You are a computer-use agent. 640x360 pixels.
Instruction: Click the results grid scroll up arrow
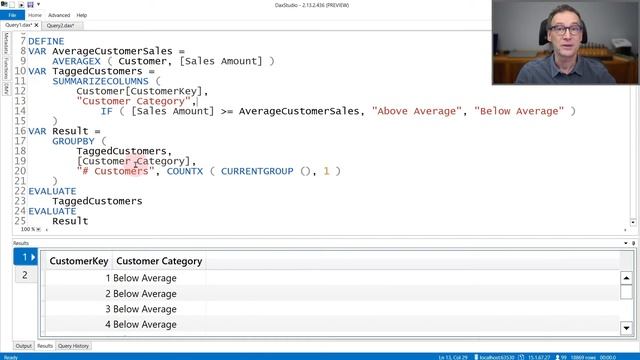pos(626,278)
